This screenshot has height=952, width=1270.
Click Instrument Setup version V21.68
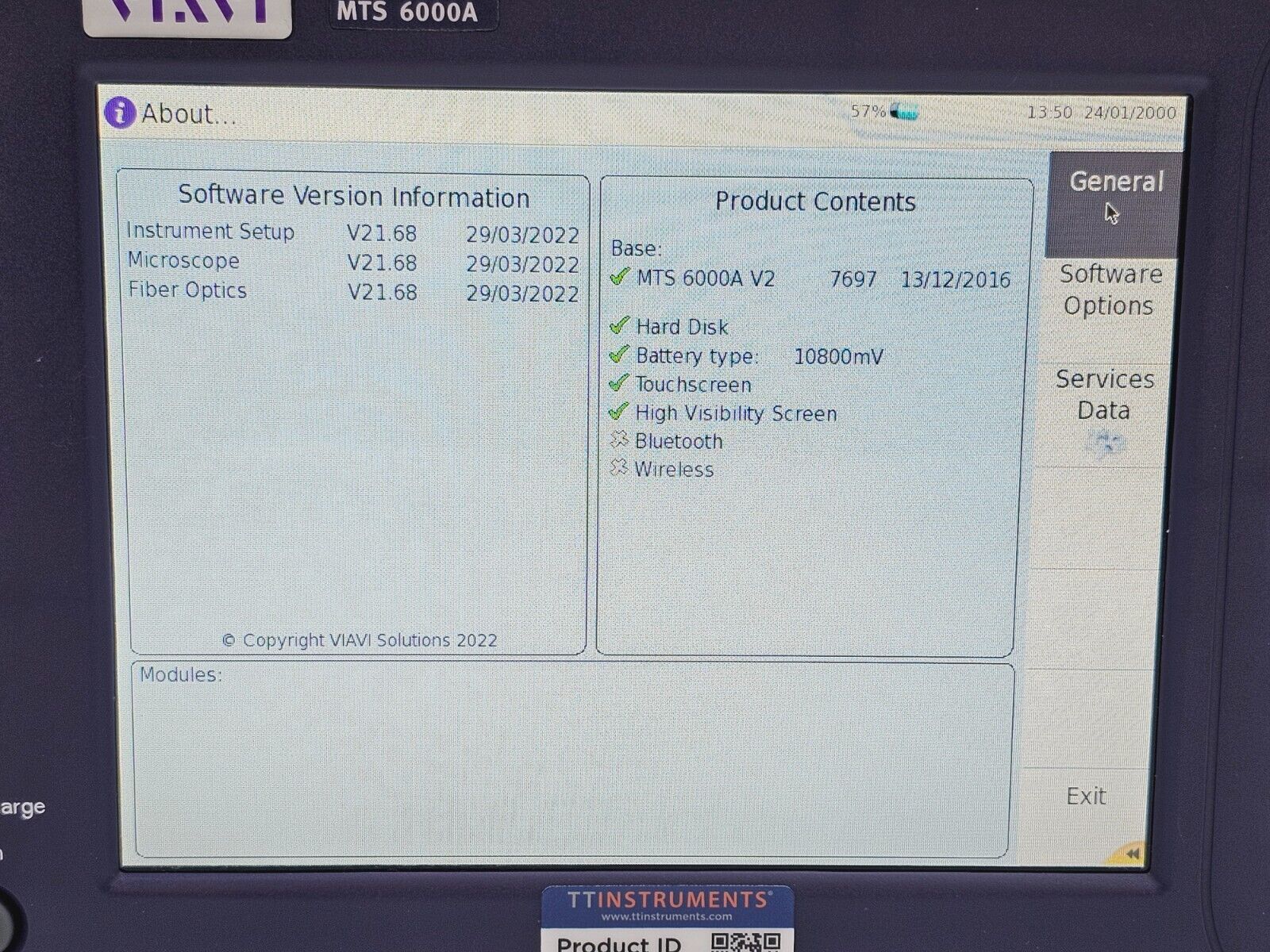[382, 233]
